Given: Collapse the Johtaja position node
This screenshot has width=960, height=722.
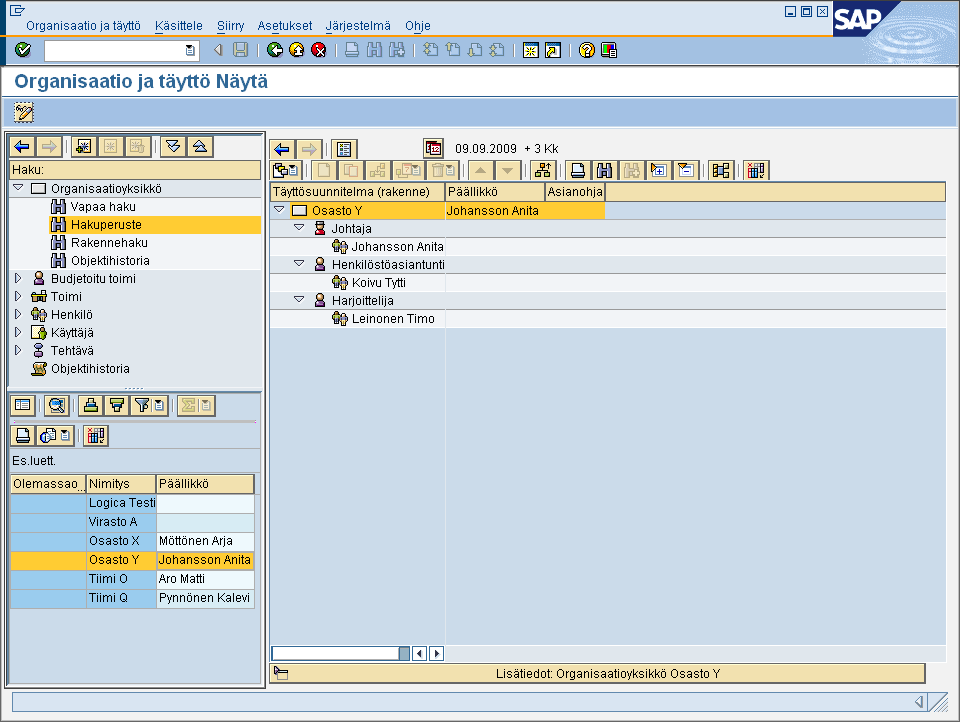Looking at the screenshot, I should (299, 227).
